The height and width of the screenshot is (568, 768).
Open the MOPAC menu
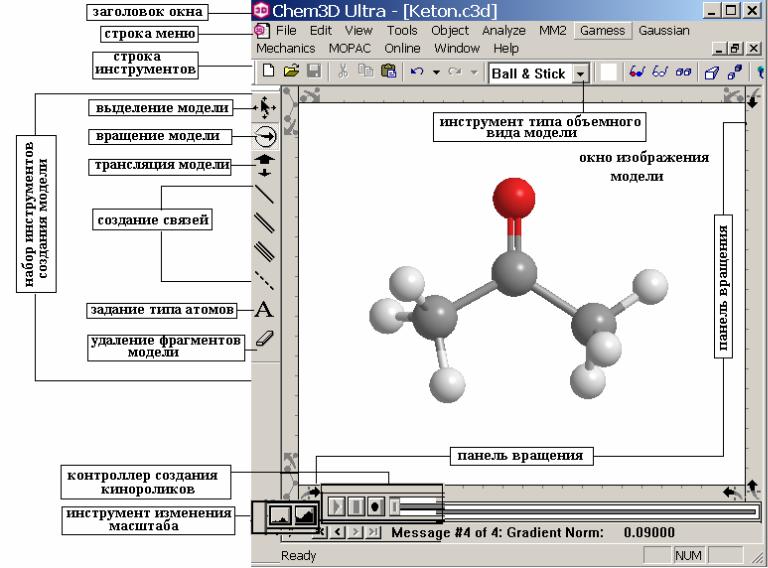pyautogui.click(x=350, y=48)
